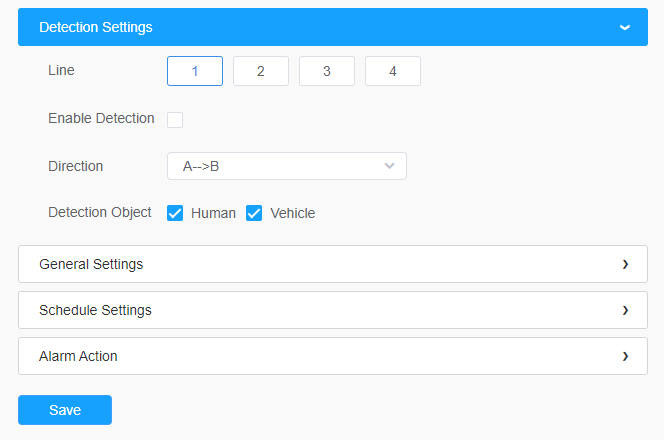Enable the Enable Detection checkbox

175,120
